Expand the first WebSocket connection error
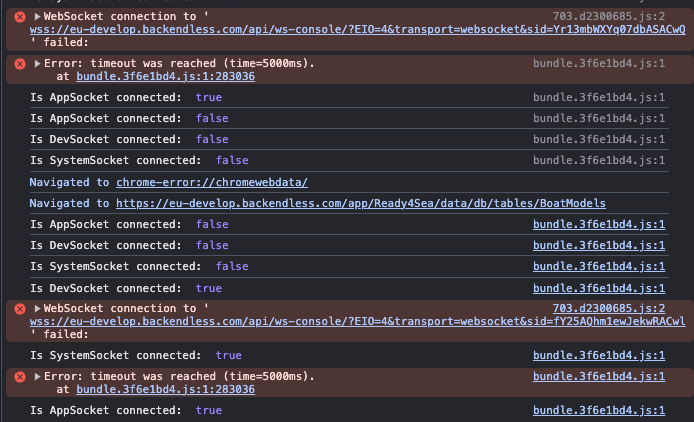The height and width of the screenshot is (422, 694). coord(38,18)
